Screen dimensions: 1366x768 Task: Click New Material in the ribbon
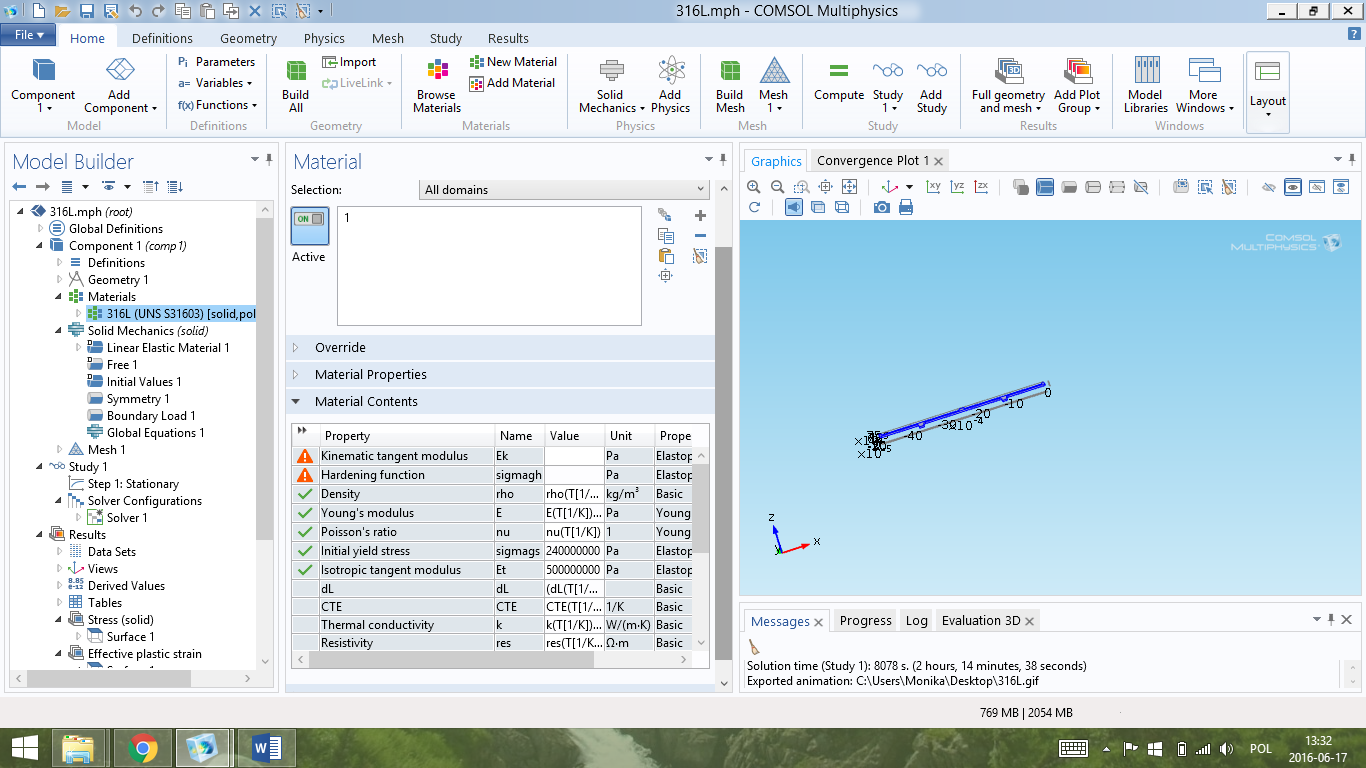(x=513, y=62)
